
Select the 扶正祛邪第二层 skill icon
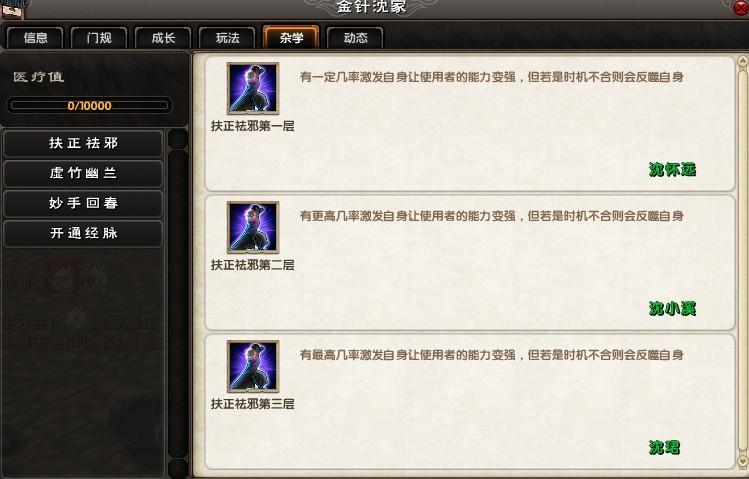pyautogui.click(x=253, y=227)
